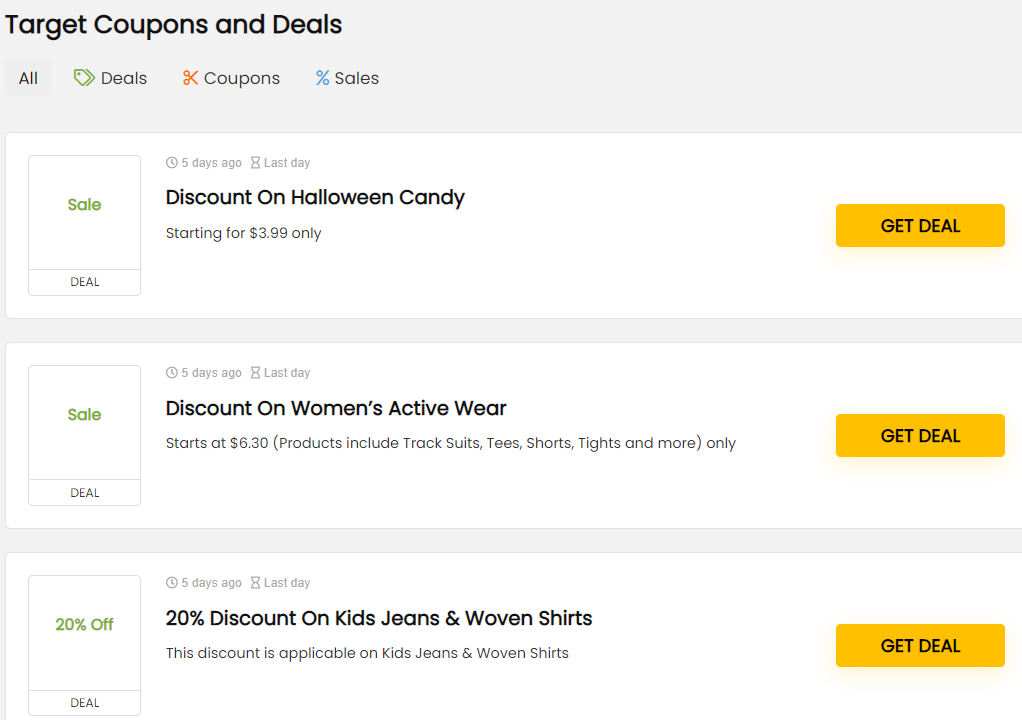
Task: Click the green tag icon beside Deals
Action: coord(84,78)
